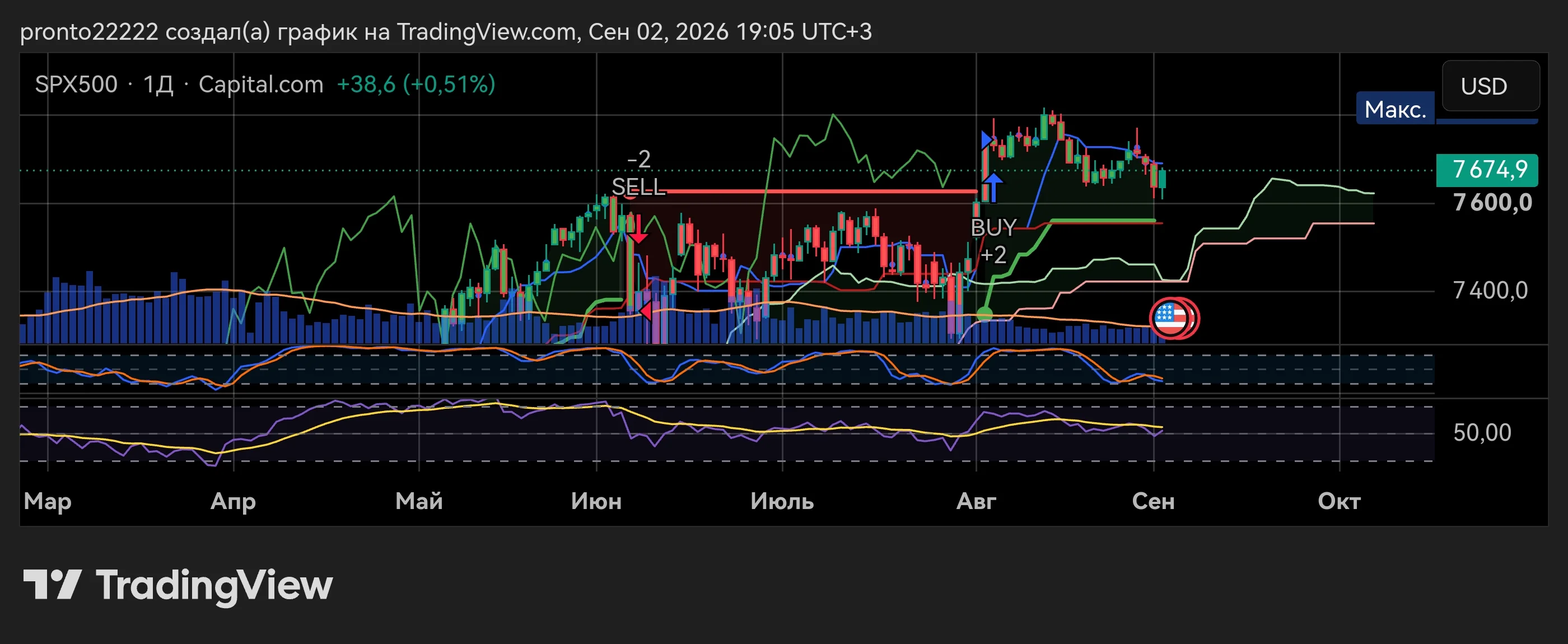The width and height of the screenshot is (1568, 644).
Task: Click the "Май" month label on the time axis
Action: click(419, 501)
